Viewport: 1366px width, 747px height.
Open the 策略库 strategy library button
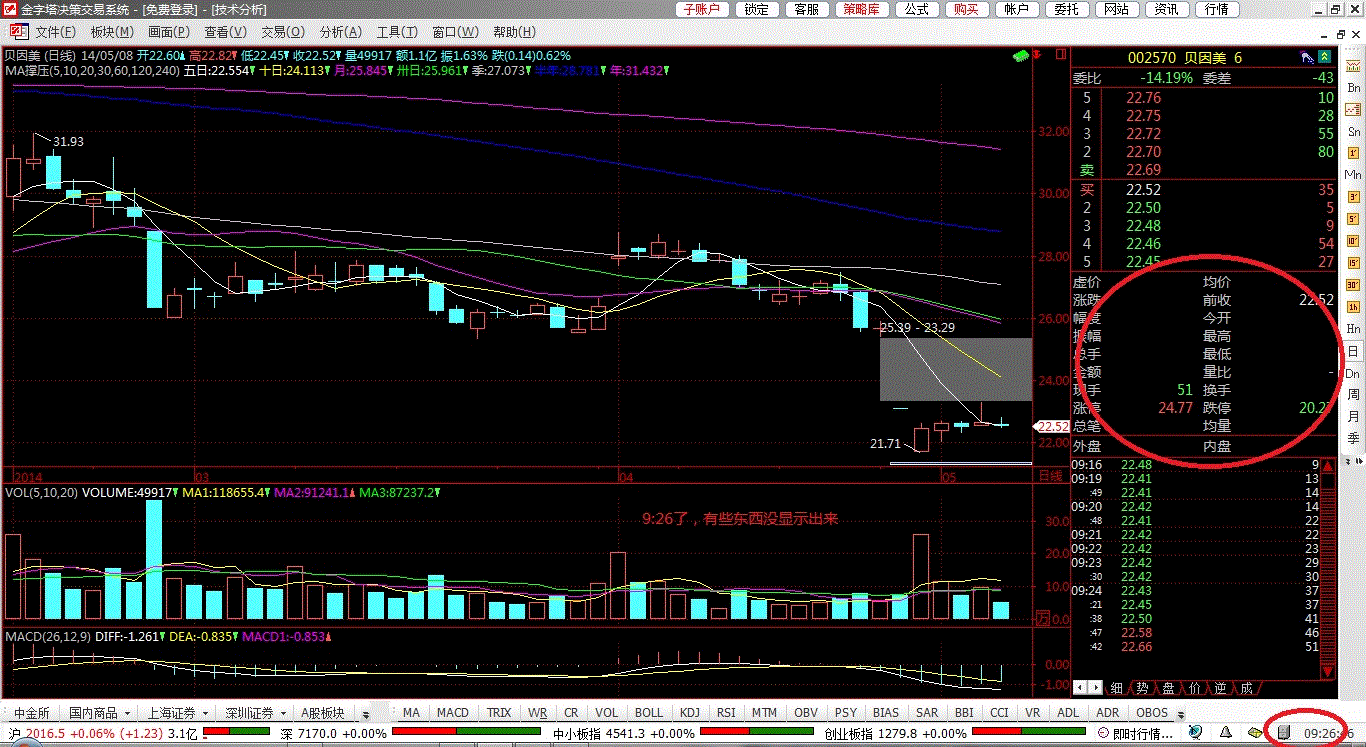[861, 9]
